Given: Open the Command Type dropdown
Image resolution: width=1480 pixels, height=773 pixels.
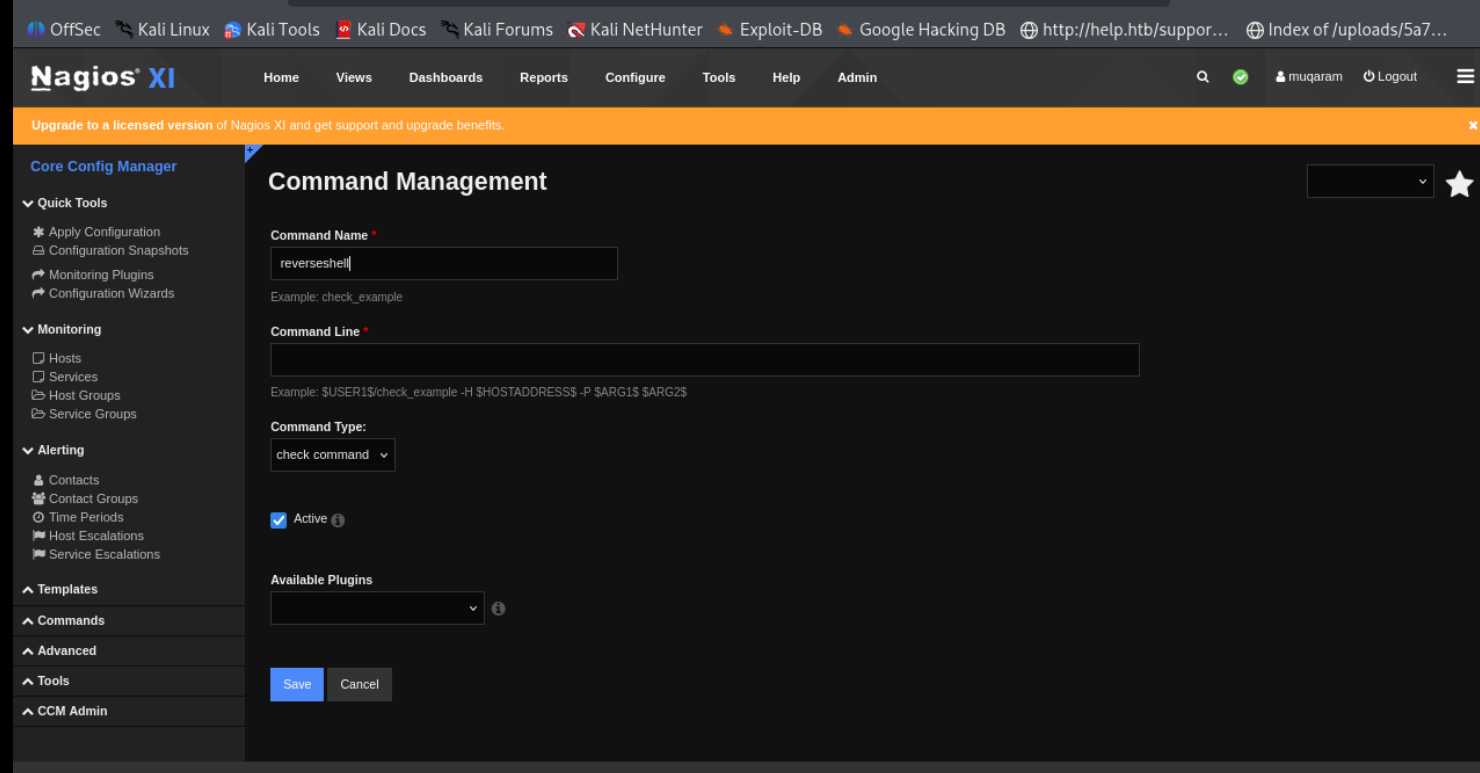Looking at the screenshot, I should pos(332,455).
